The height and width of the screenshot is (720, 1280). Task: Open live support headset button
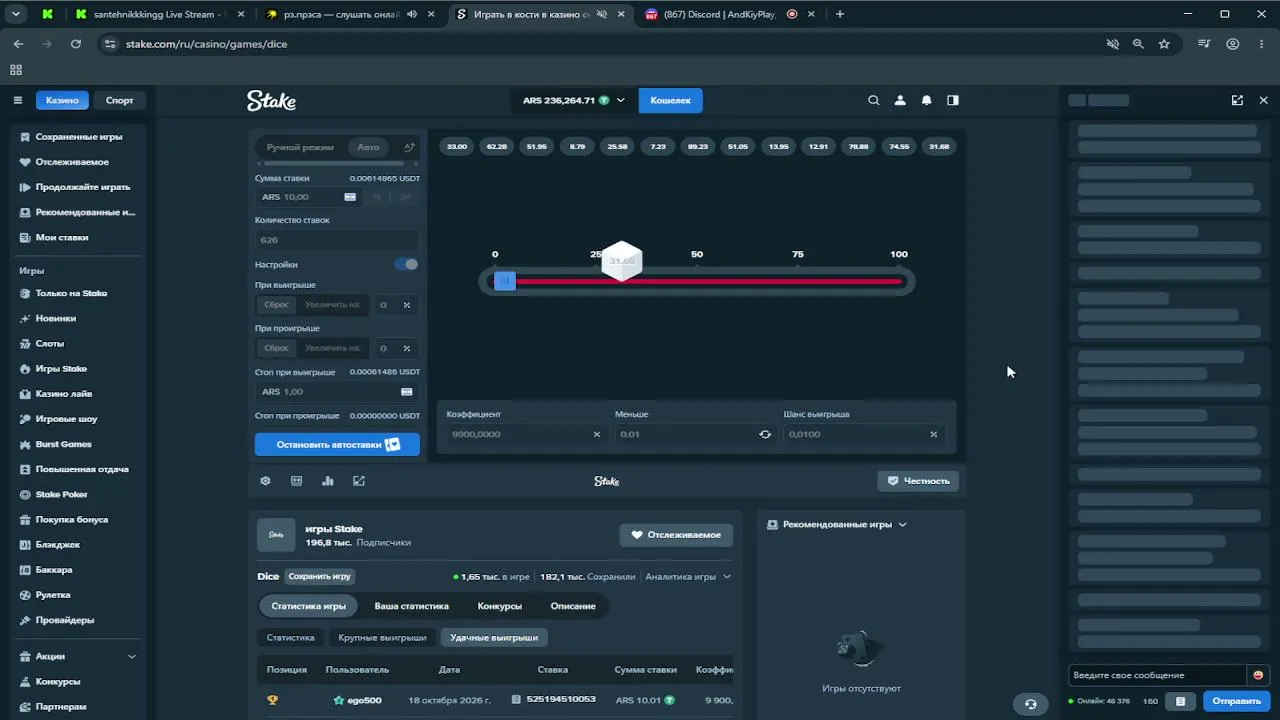pyautogui.click(x=1030, y=704)
